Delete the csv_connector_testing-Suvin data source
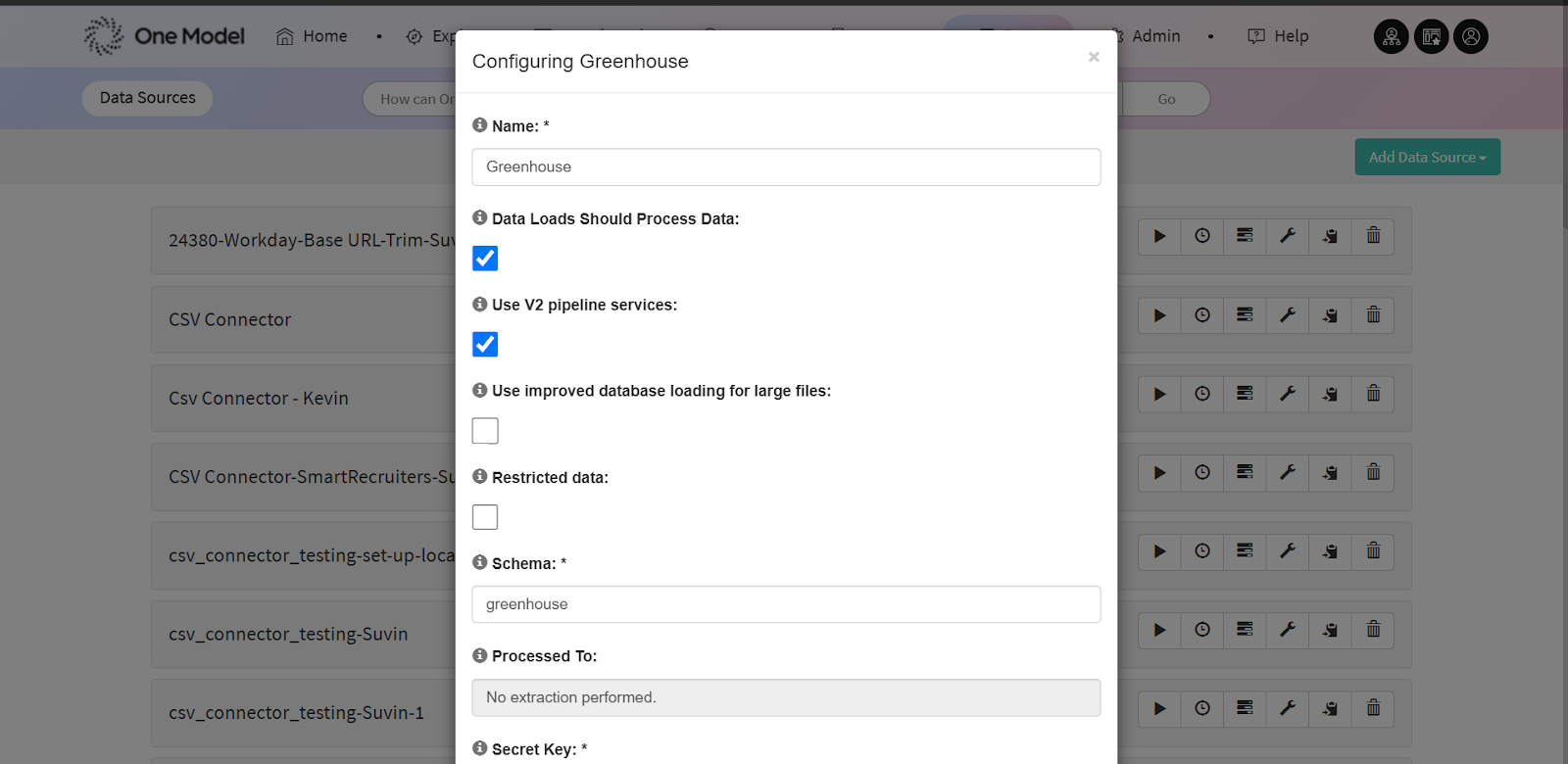Screen dimensions: 1568x764 (x=1373, y=630)
